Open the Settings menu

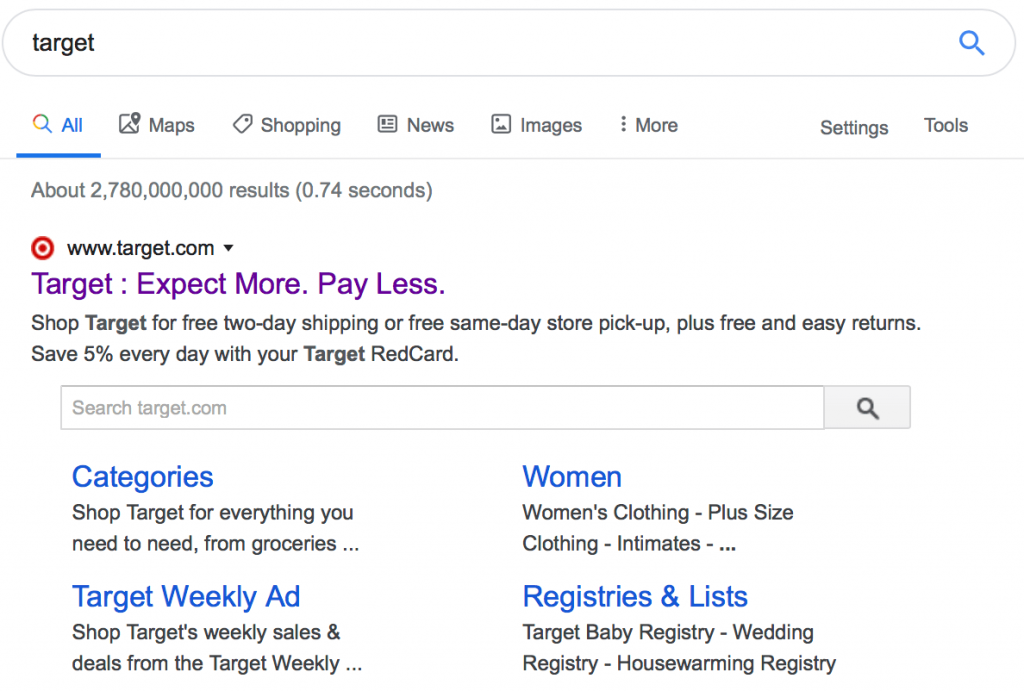point(853,127)
